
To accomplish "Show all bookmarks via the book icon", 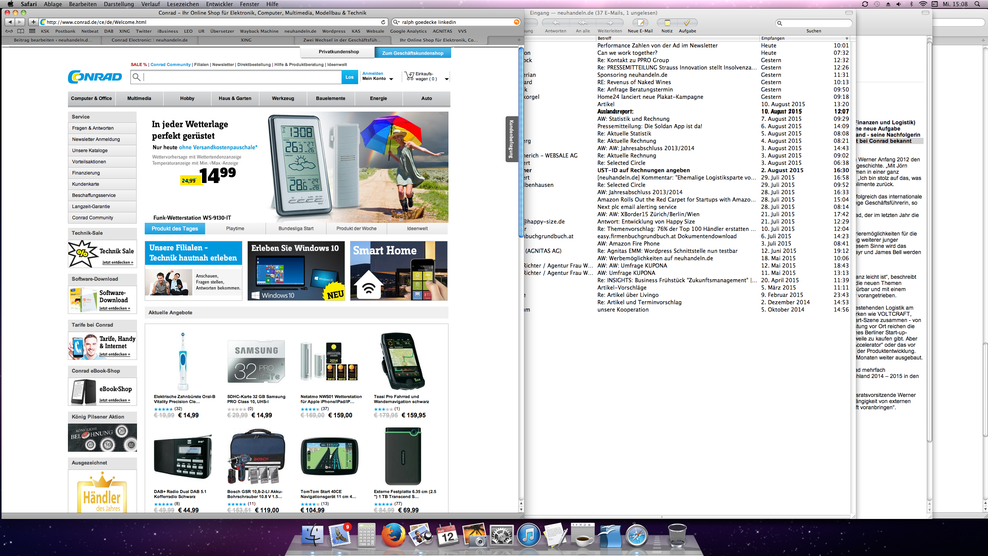I will tap(20, 31).
